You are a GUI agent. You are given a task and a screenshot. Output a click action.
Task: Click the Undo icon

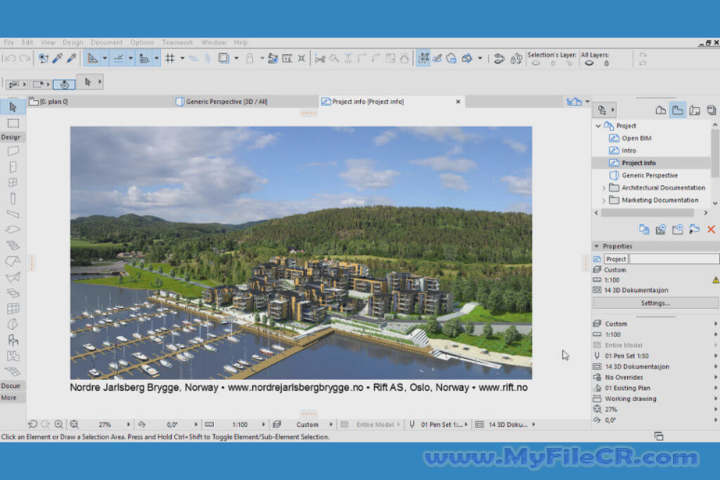click(11, 59)
